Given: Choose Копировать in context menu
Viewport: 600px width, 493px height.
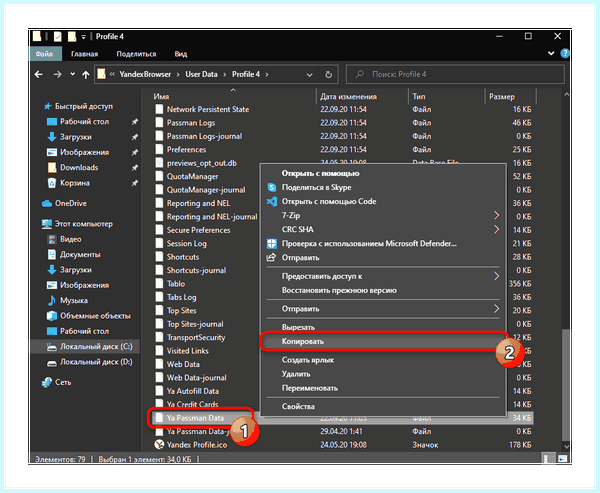Looking at the screenshot, I should click(383, 341).
